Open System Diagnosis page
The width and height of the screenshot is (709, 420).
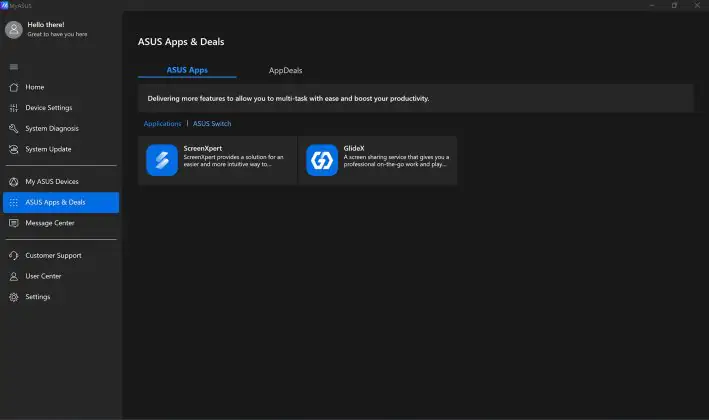(52, 129)
